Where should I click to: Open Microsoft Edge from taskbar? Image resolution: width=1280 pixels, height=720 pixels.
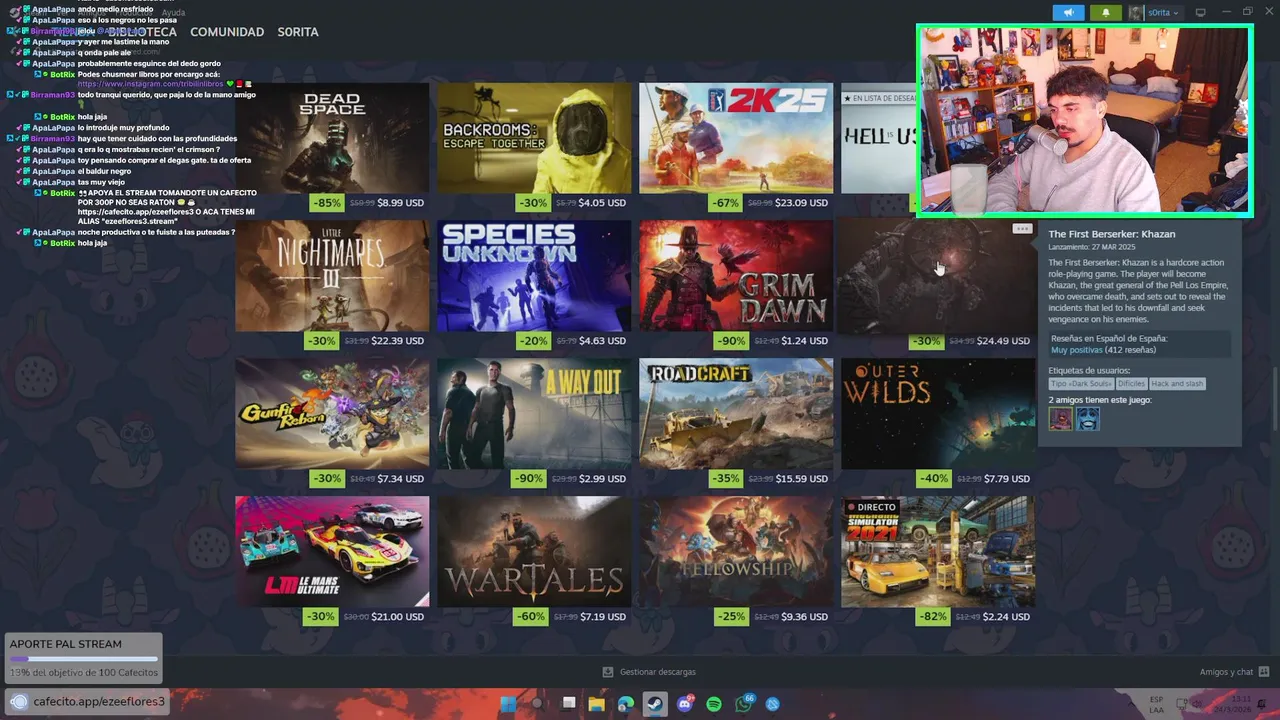(x=626, y=704)
